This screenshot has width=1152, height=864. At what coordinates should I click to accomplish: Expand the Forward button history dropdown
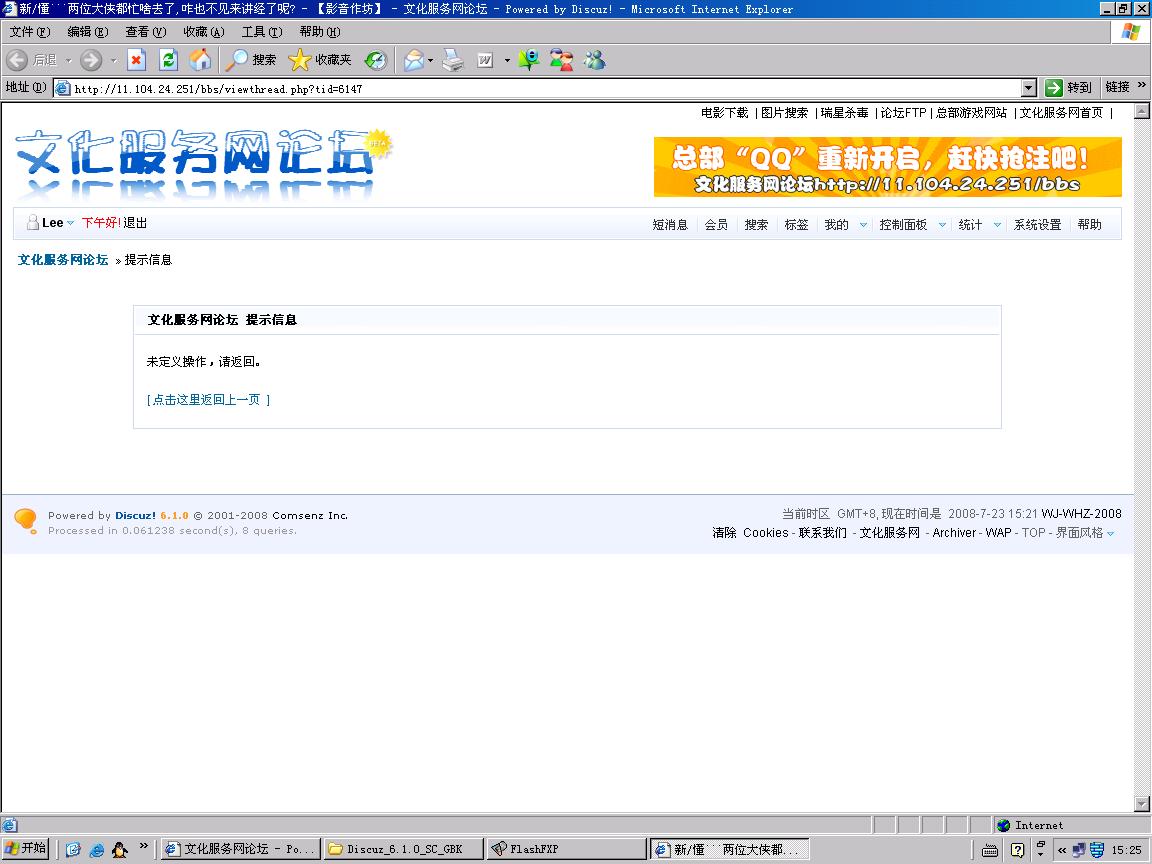click(113, 60)
